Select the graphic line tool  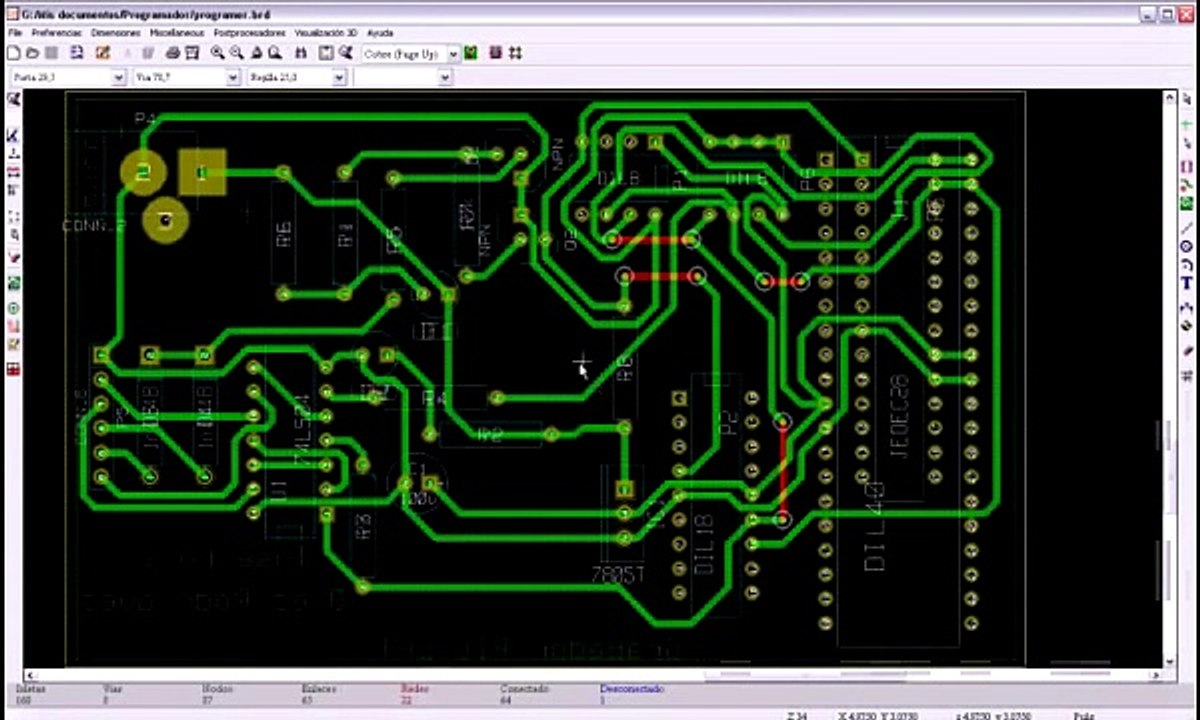click(1187, 228)
